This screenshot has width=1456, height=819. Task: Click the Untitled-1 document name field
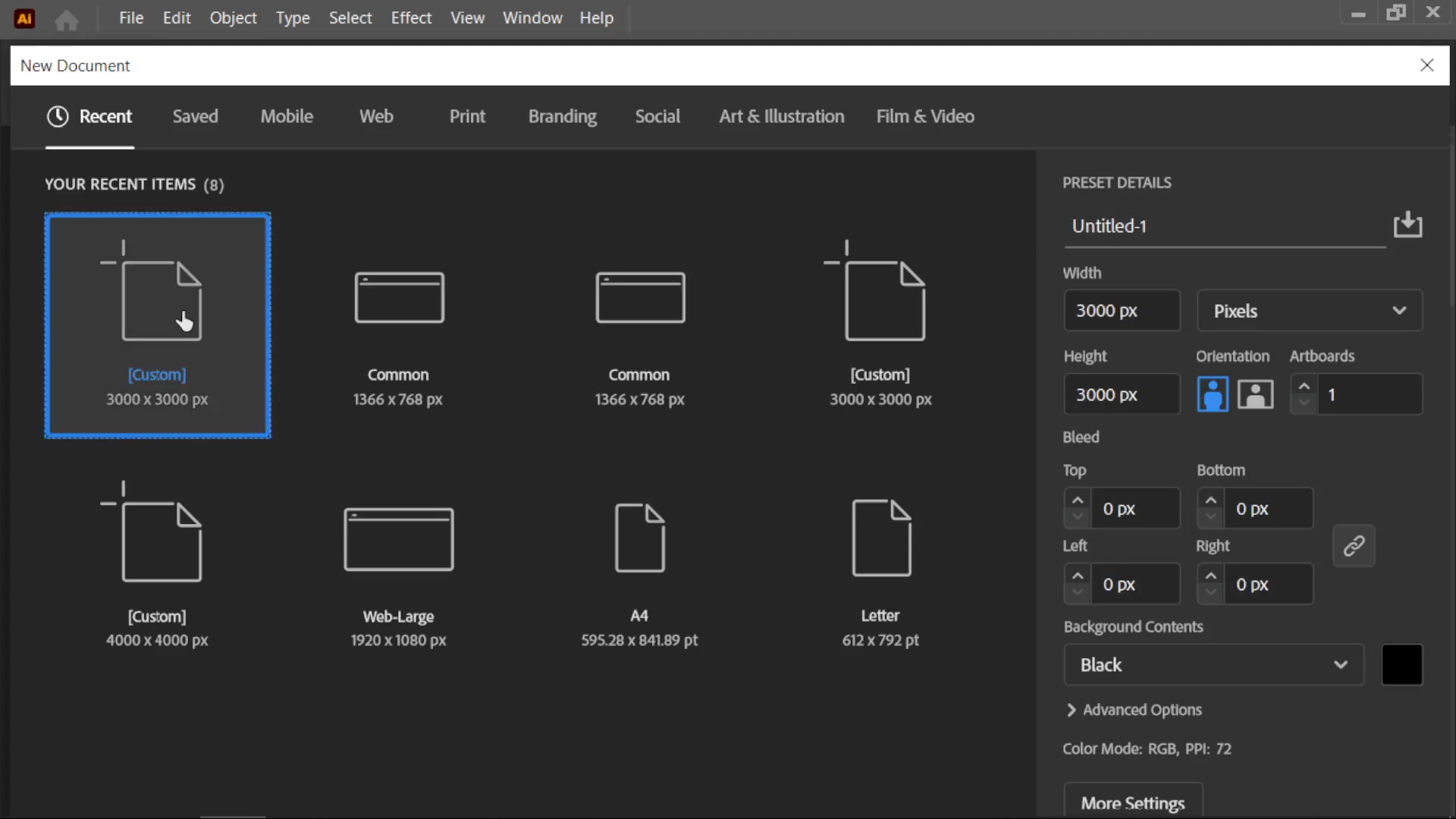coord(1225,226)
